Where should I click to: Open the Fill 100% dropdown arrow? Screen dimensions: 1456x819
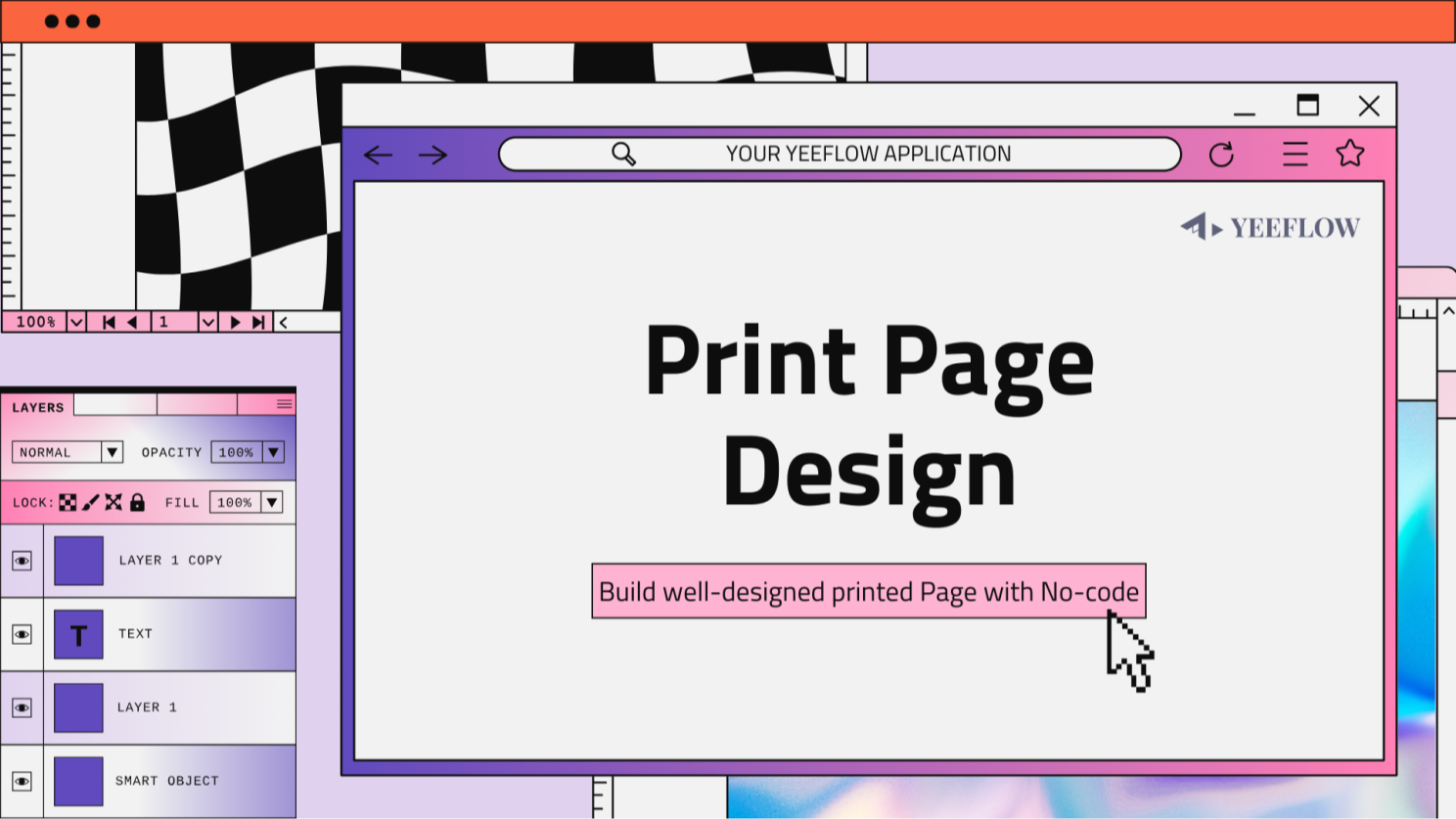272,502
